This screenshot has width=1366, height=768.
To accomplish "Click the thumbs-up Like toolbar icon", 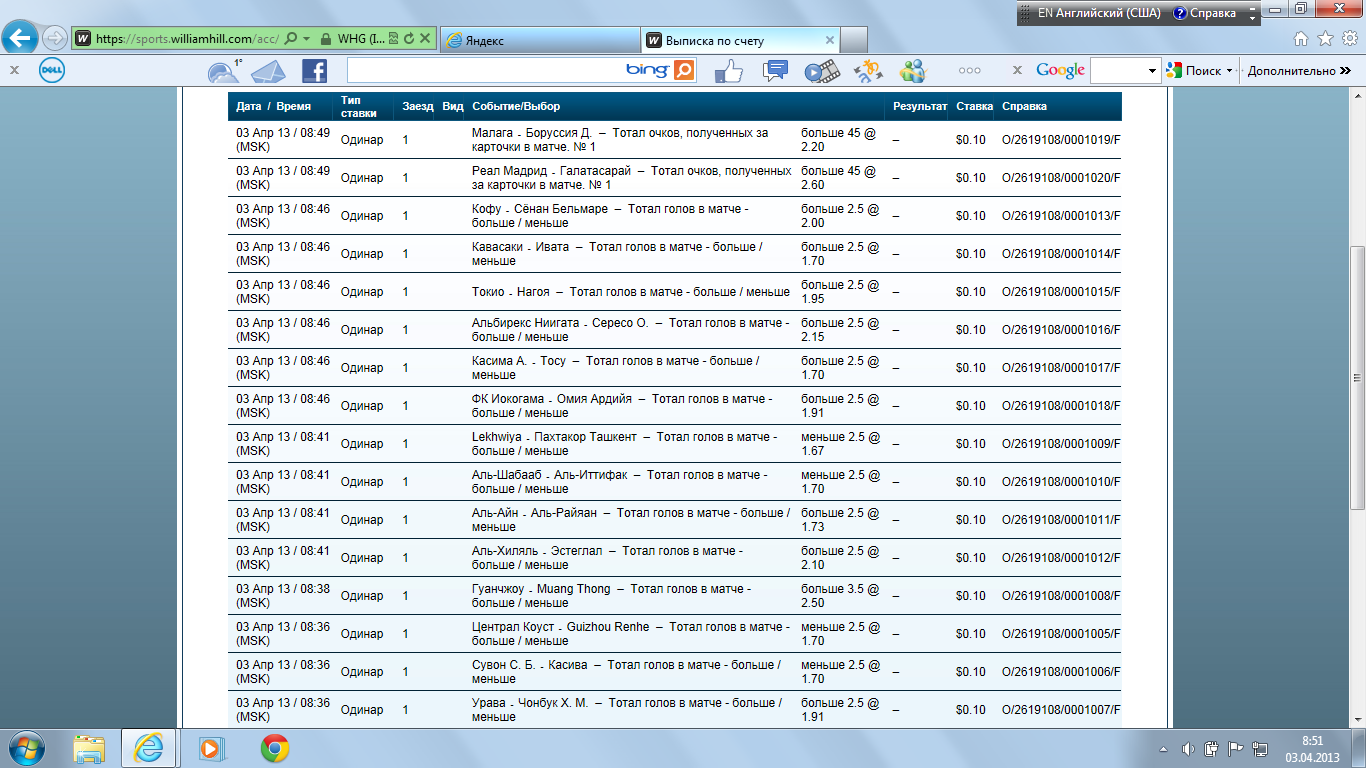I will (x=729, y=71).
